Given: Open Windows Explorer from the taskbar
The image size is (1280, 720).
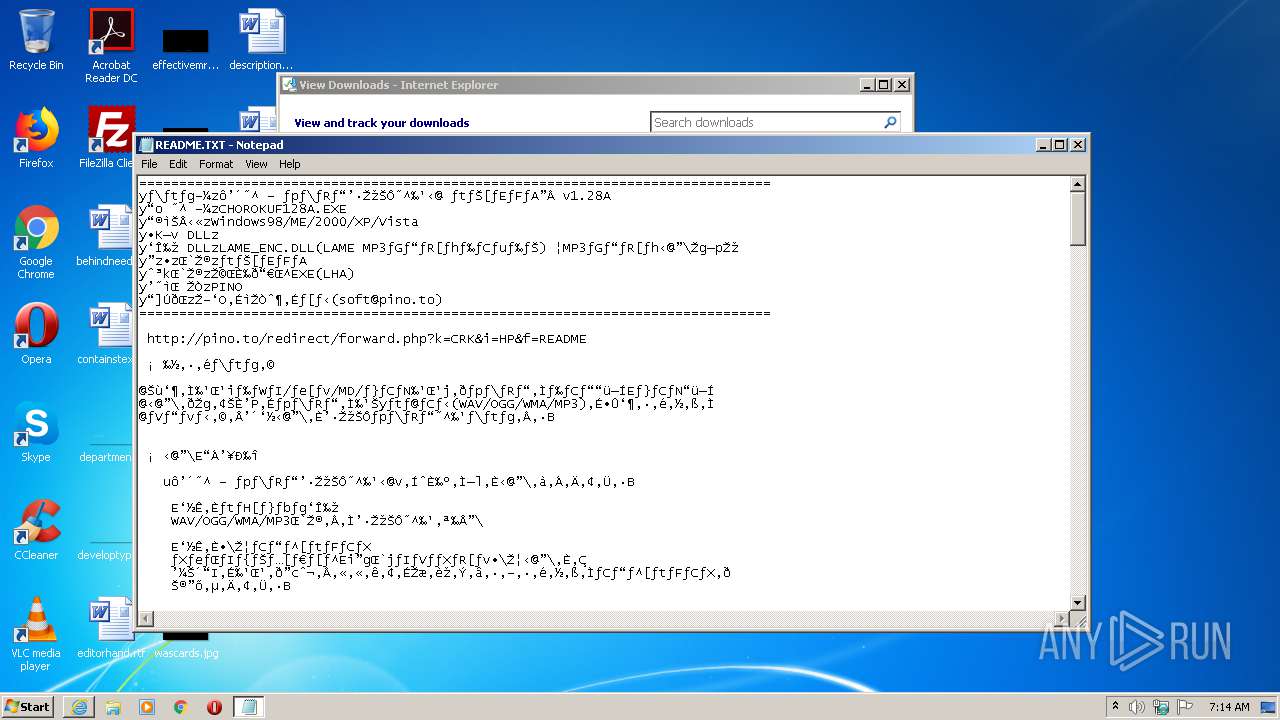Looking at the screenshot, I should pos(113,707).
